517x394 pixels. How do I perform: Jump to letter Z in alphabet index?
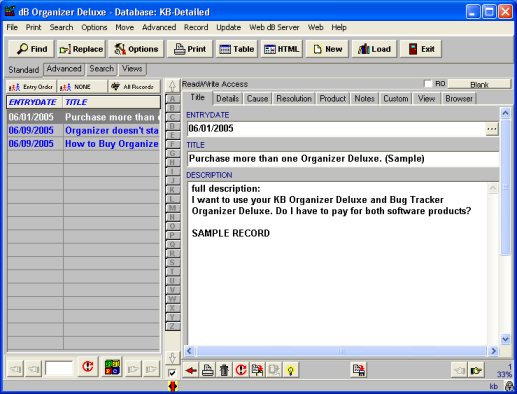coord(172,326)
